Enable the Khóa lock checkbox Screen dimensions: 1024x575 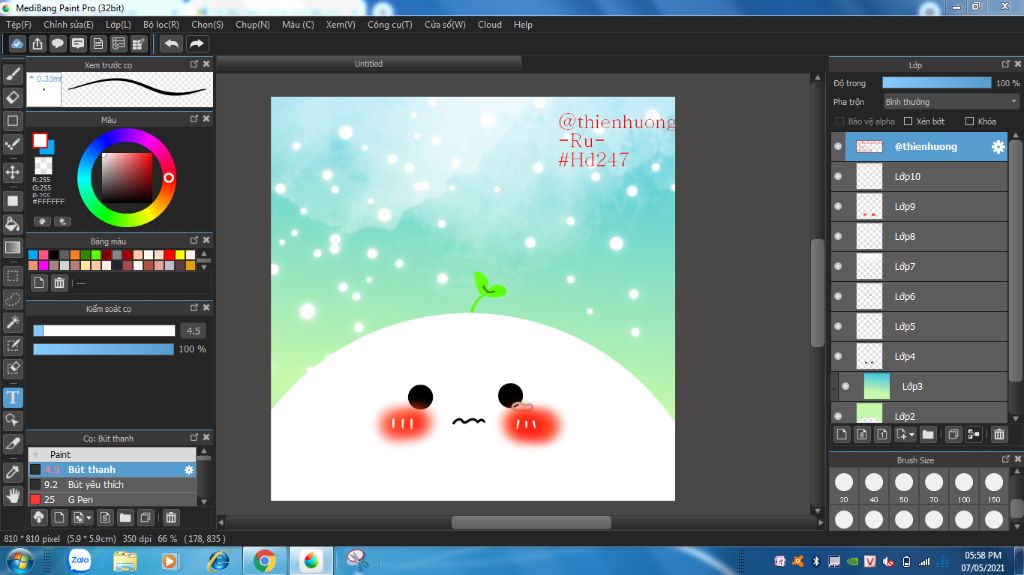pyautogui.click(x=970, y=121)
